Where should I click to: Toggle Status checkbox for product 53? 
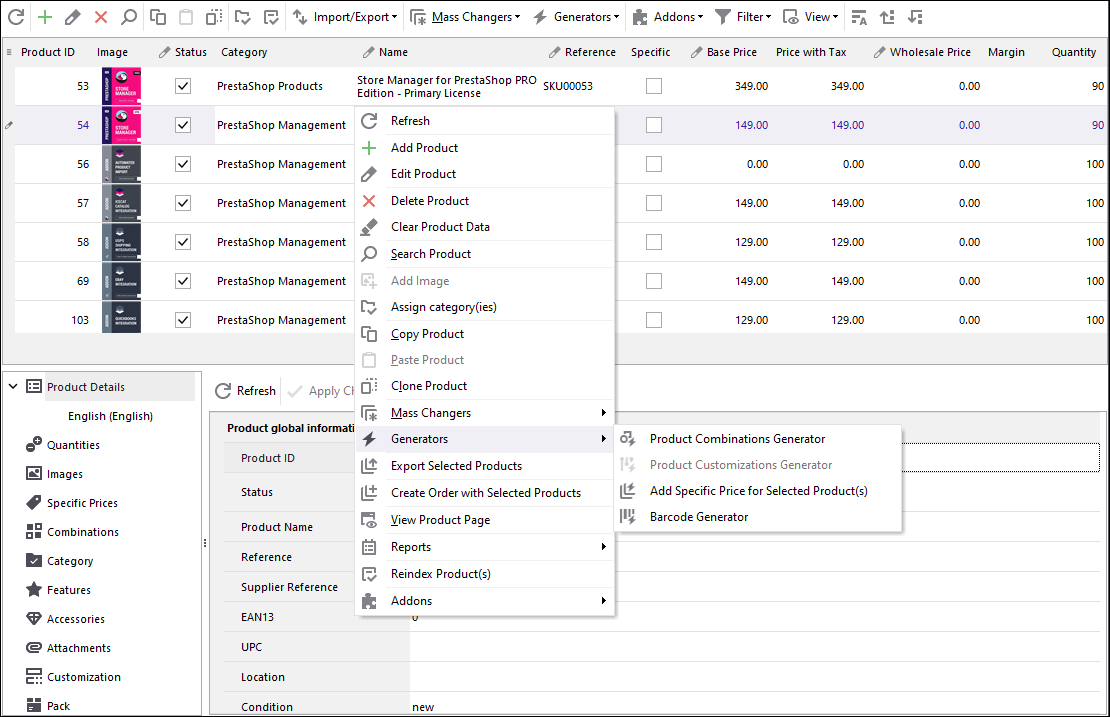(x=183, y=86)
